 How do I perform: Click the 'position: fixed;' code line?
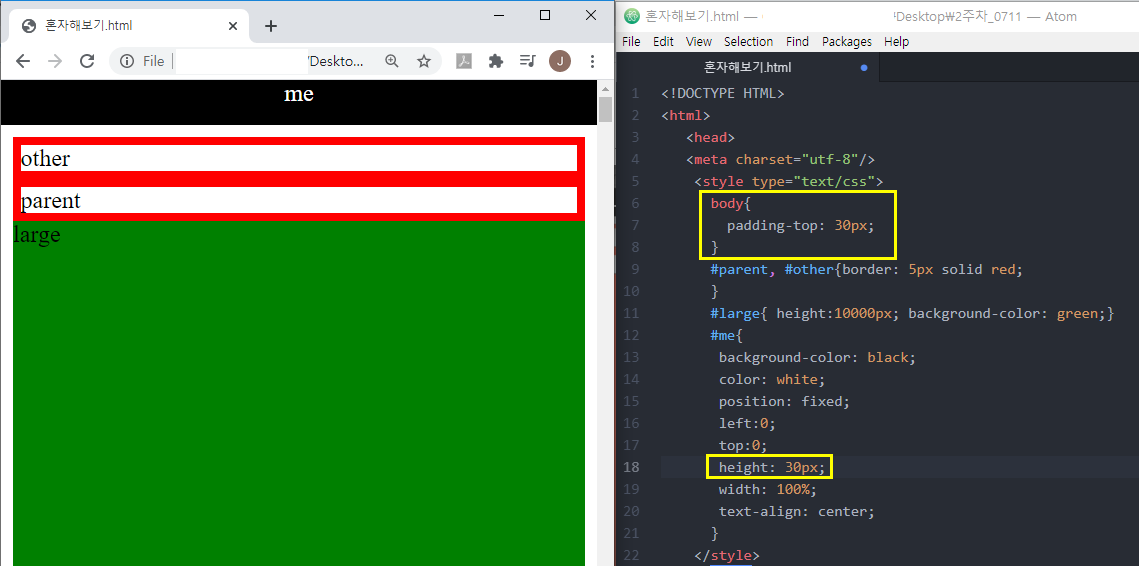(x=784, y=401)
